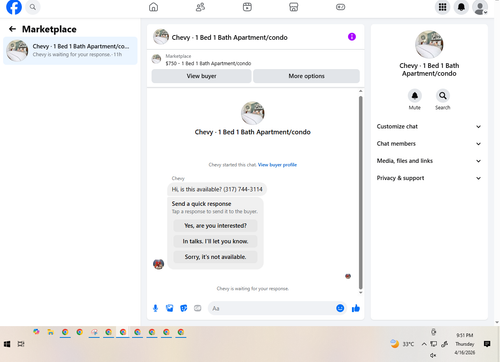The image size is (500, 362).
Task: Open the Facebook search icon
Action: pyautogui.click(x=33, y=7)
